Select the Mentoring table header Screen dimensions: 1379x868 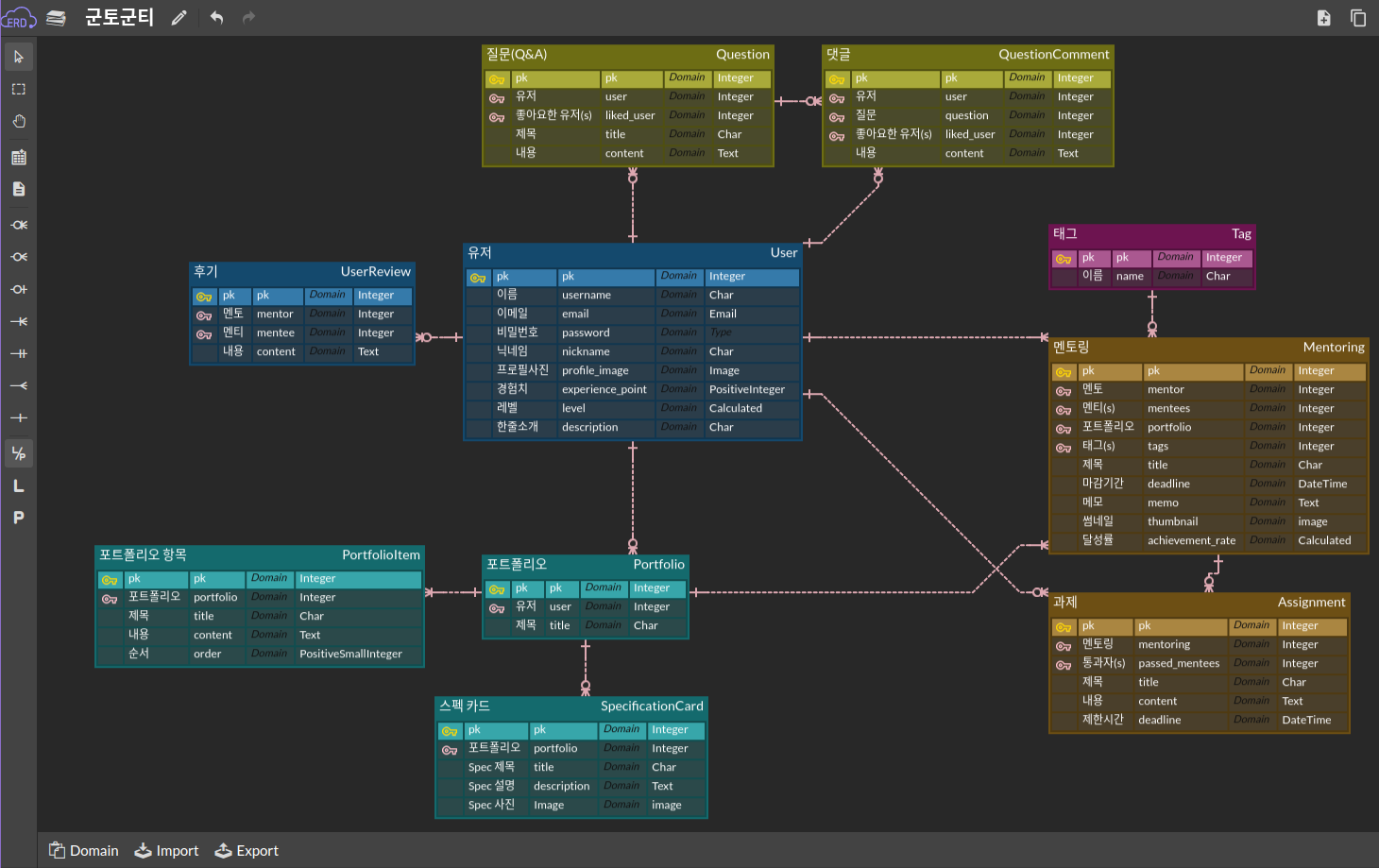(1209, 348)
